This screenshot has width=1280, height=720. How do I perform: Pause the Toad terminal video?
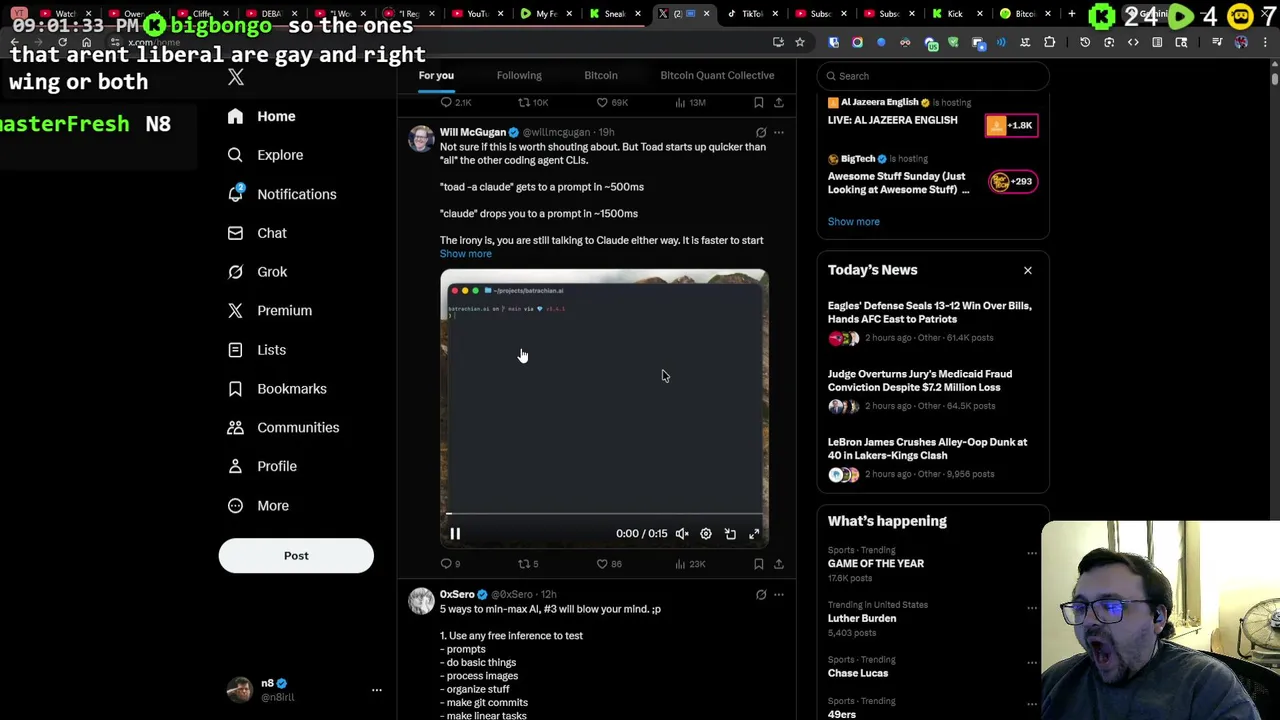pos(455,534)
